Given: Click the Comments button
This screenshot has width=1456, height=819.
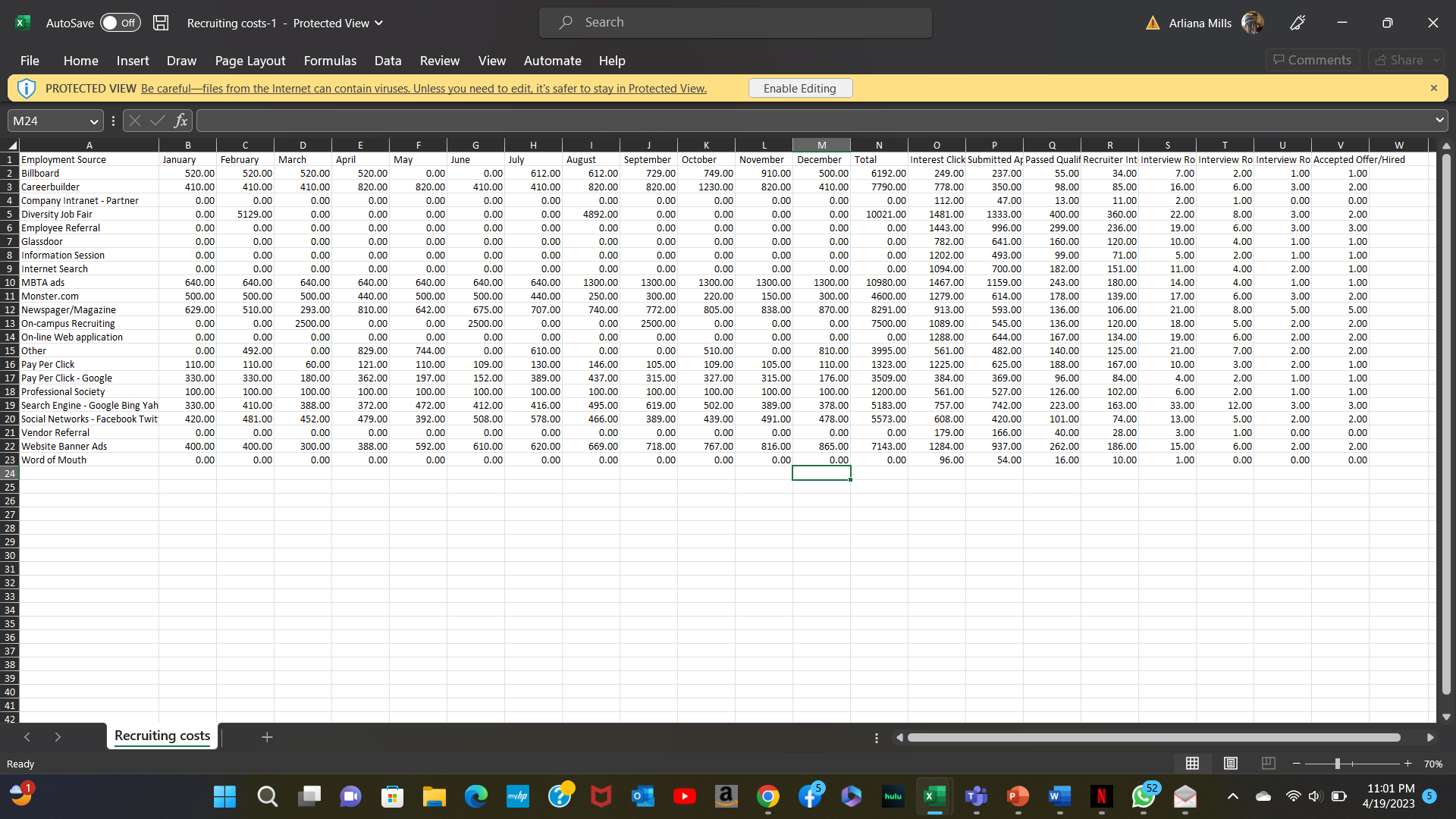Looking at the screenshot, I should 1312,60.
